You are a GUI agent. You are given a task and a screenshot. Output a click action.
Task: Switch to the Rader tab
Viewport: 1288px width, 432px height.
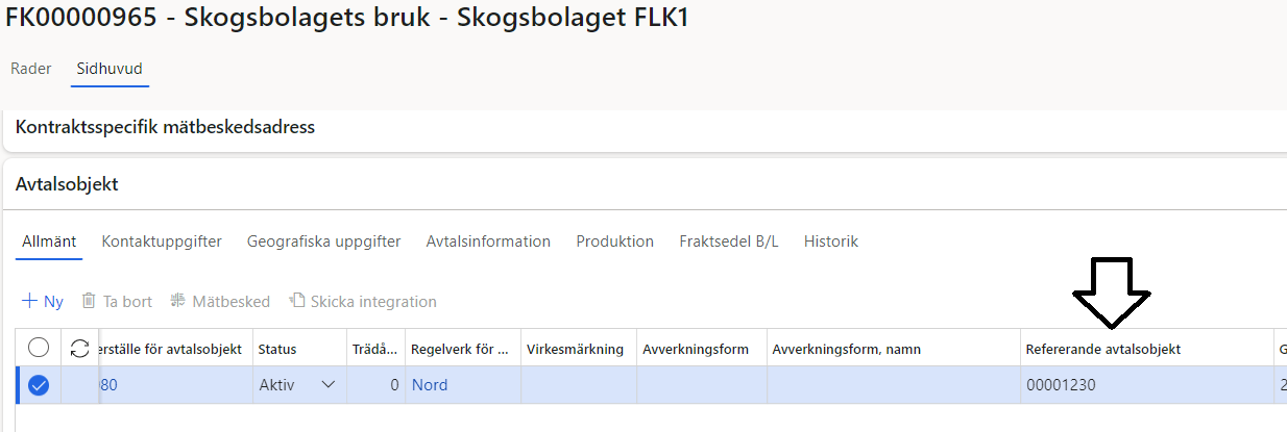pyautogui.click(x=31, y=69)
